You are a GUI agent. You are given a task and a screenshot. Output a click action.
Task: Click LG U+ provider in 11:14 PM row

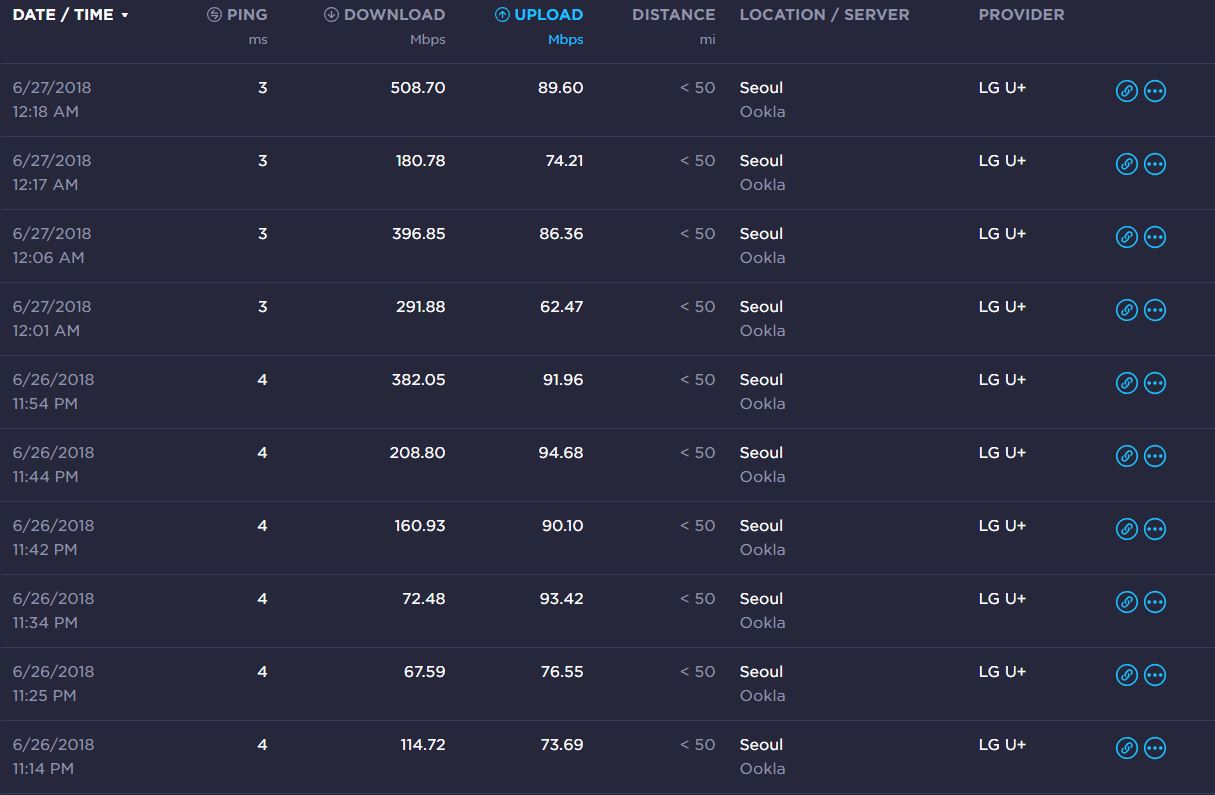(x=1002, y=745)
